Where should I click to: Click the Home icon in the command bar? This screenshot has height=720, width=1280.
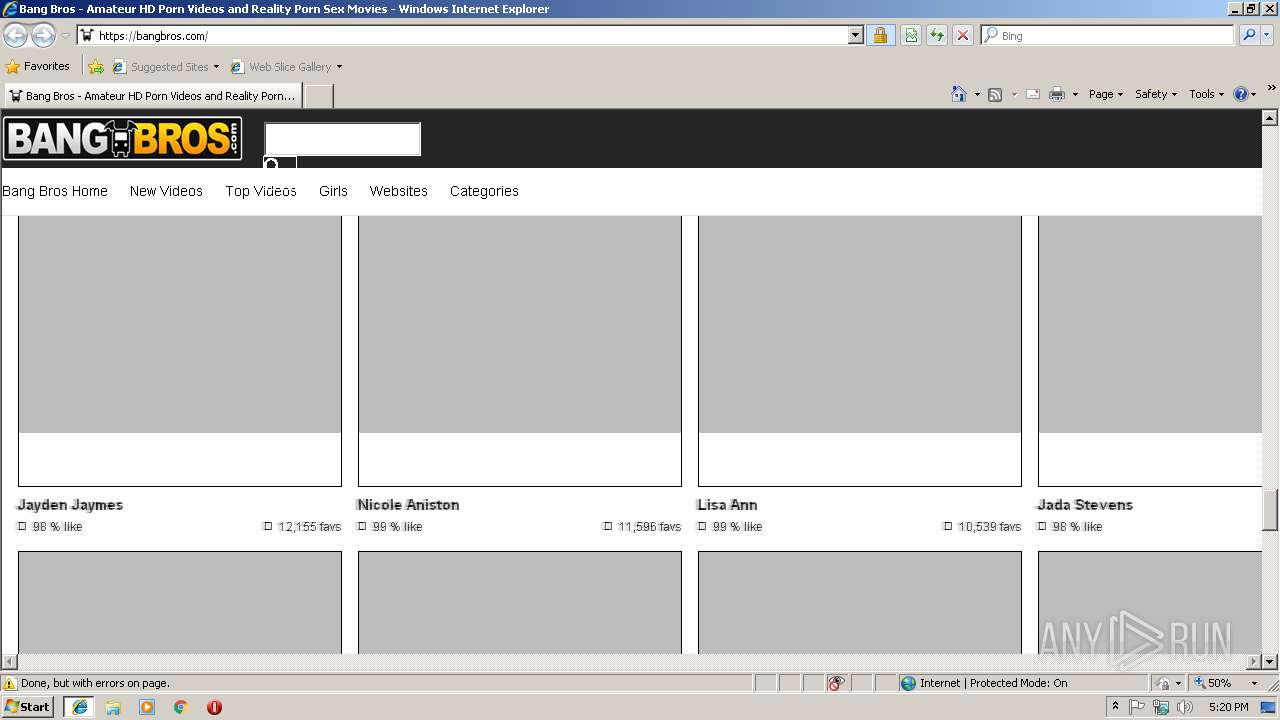click(x=958, y=94)
